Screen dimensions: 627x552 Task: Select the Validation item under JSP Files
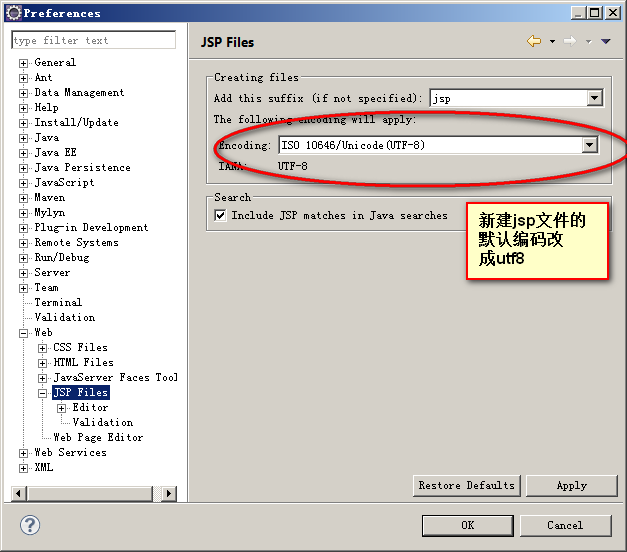tap(102, 422)
